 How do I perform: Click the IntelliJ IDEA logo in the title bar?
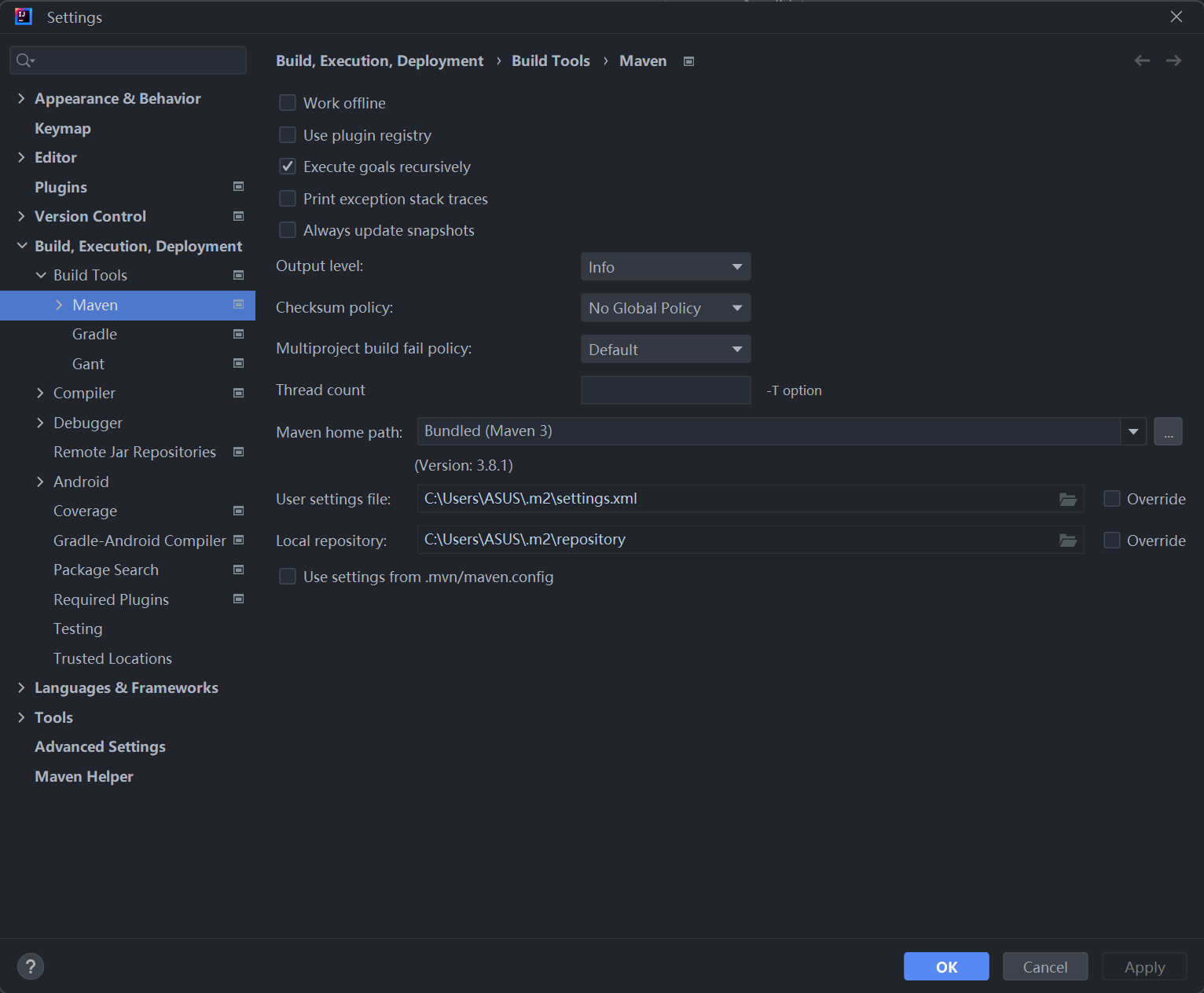(x=24, y=16)
